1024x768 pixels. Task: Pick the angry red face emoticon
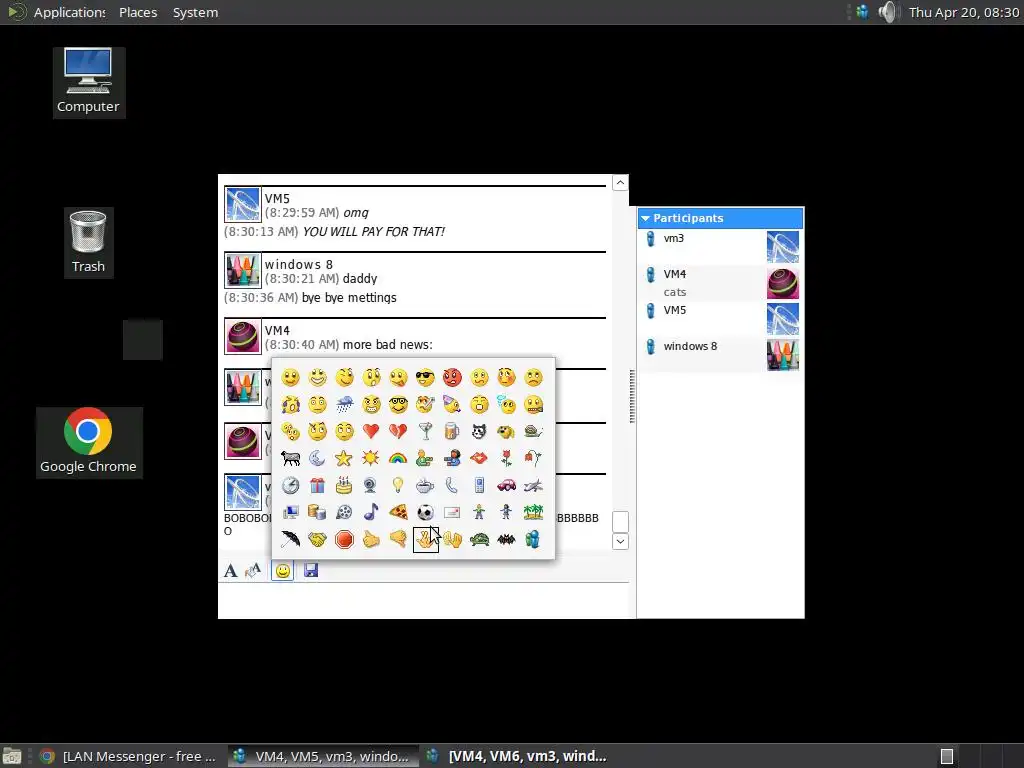452,377
